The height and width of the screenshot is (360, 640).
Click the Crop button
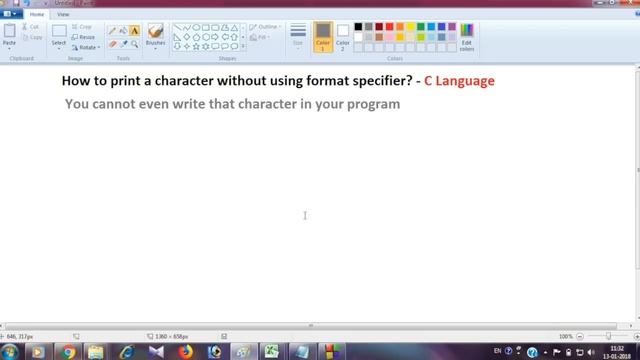[x=82, y=27]
